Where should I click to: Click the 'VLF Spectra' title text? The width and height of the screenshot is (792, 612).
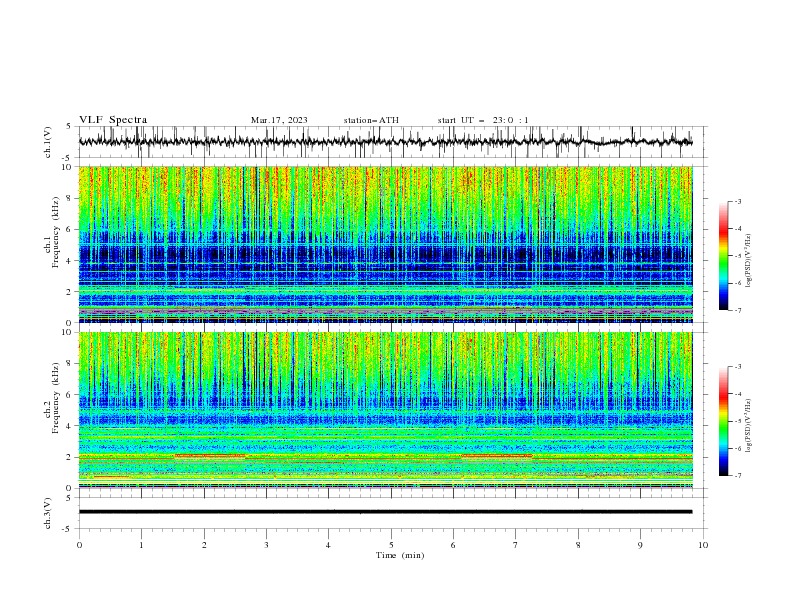(113, 120)
